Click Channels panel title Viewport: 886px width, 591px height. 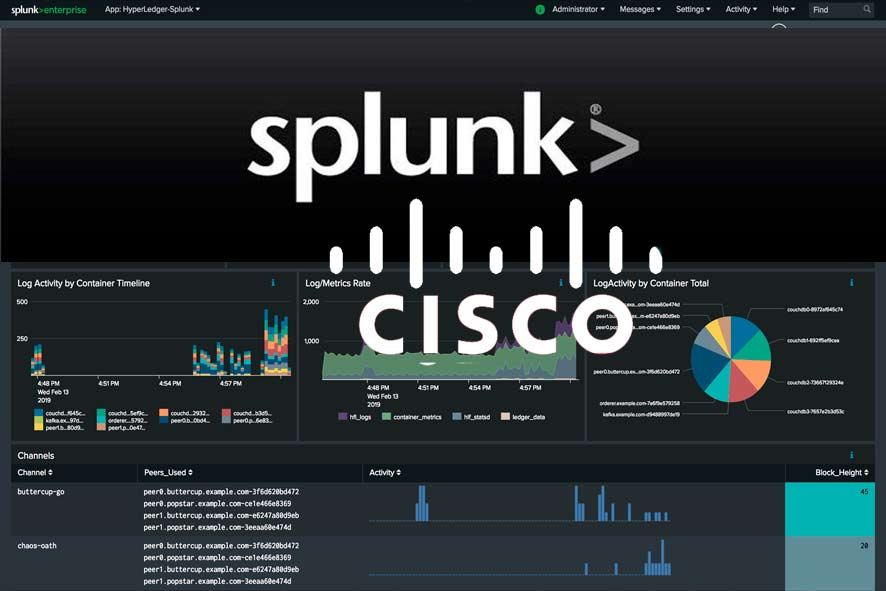coord(36,455)
